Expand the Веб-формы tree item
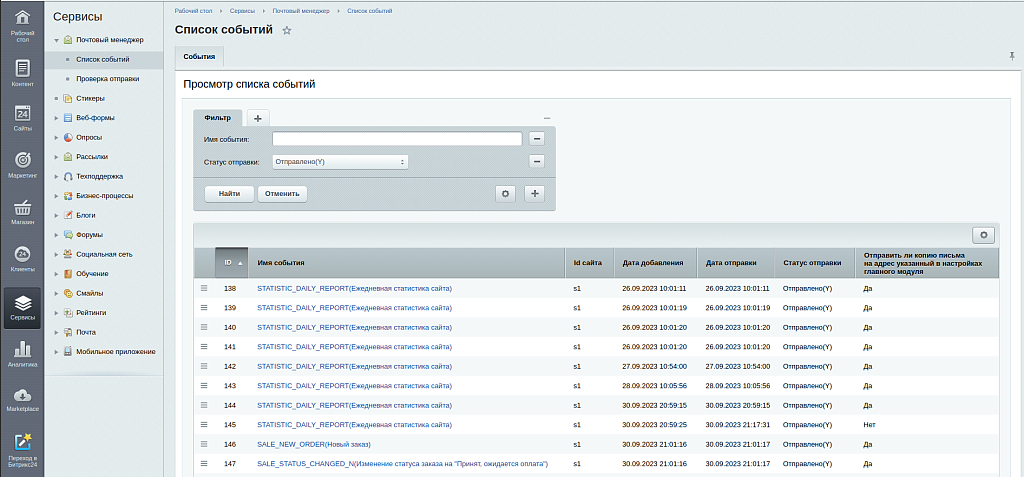Viewport: 1024px width, 477px height. pos(56,118)
